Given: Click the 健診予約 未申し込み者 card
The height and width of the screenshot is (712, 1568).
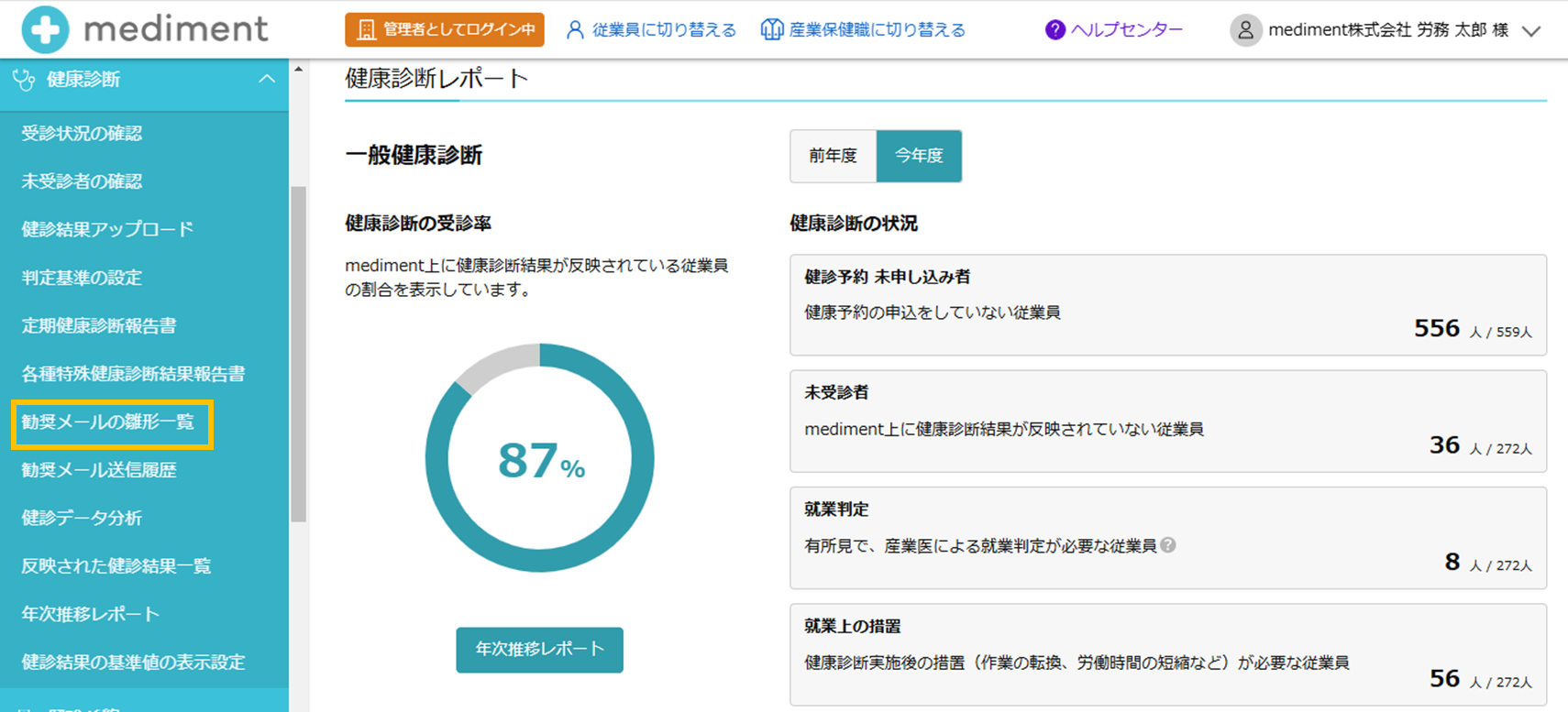Looking at the screenshot, I should coord(1168,305).
